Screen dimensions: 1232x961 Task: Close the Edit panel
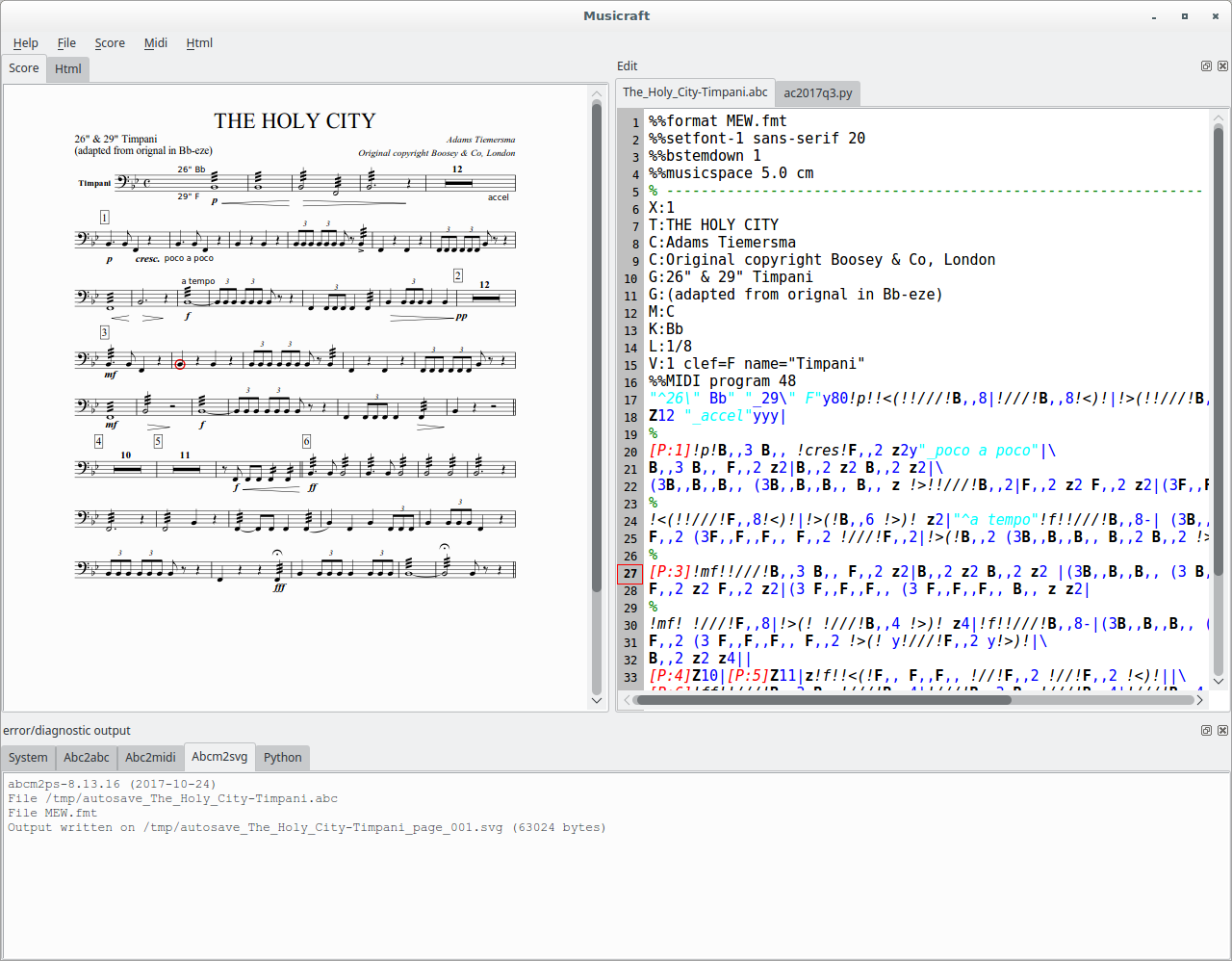[1222, 66]
